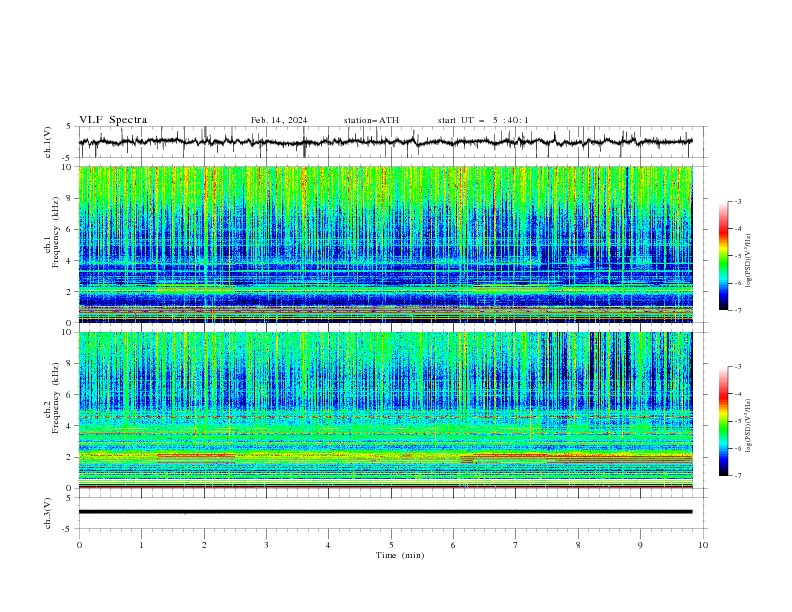Click the time axis tick label "6"
Screen dimensions: 792x612
pyautogui.click(x=453, y=545)
